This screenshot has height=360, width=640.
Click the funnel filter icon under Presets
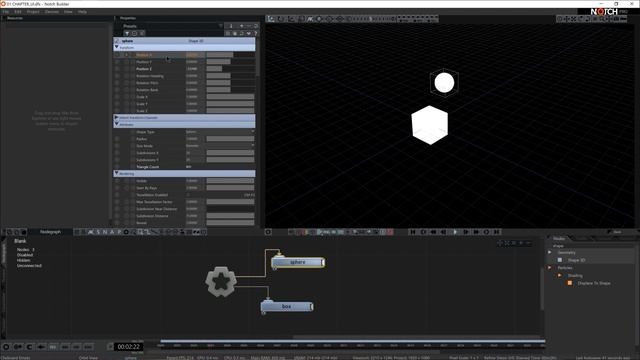point(127,33)
